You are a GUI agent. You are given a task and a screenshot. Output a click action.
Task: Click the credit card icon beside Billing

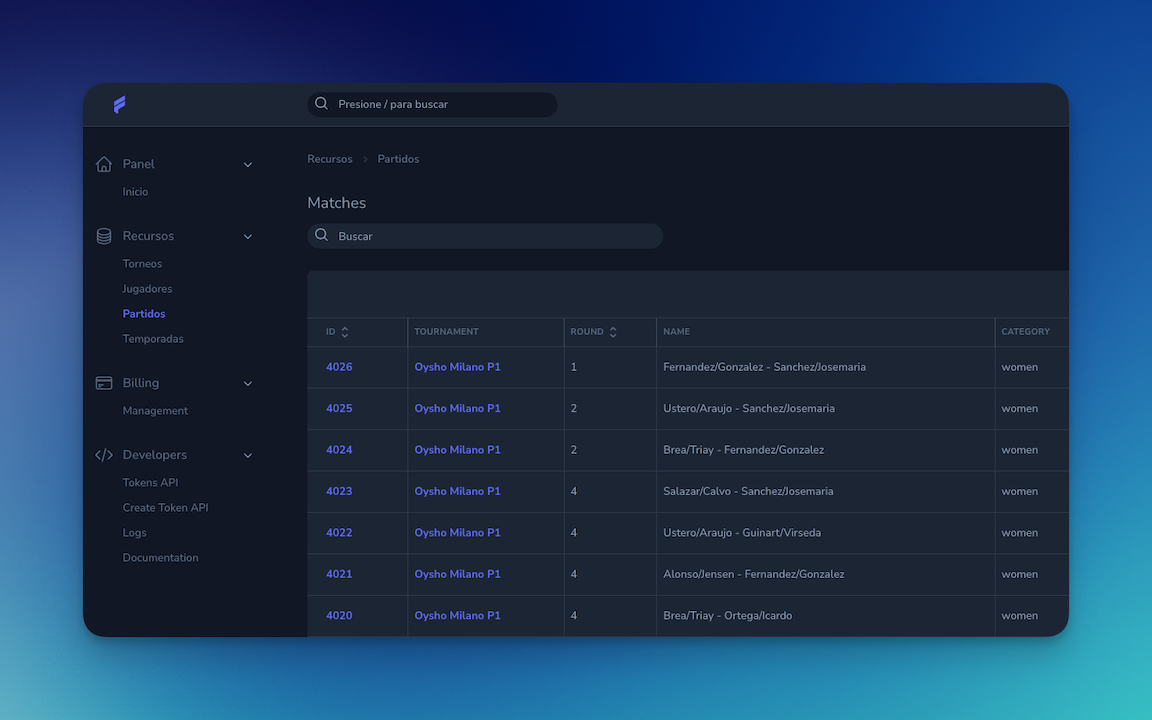point(104,382)
